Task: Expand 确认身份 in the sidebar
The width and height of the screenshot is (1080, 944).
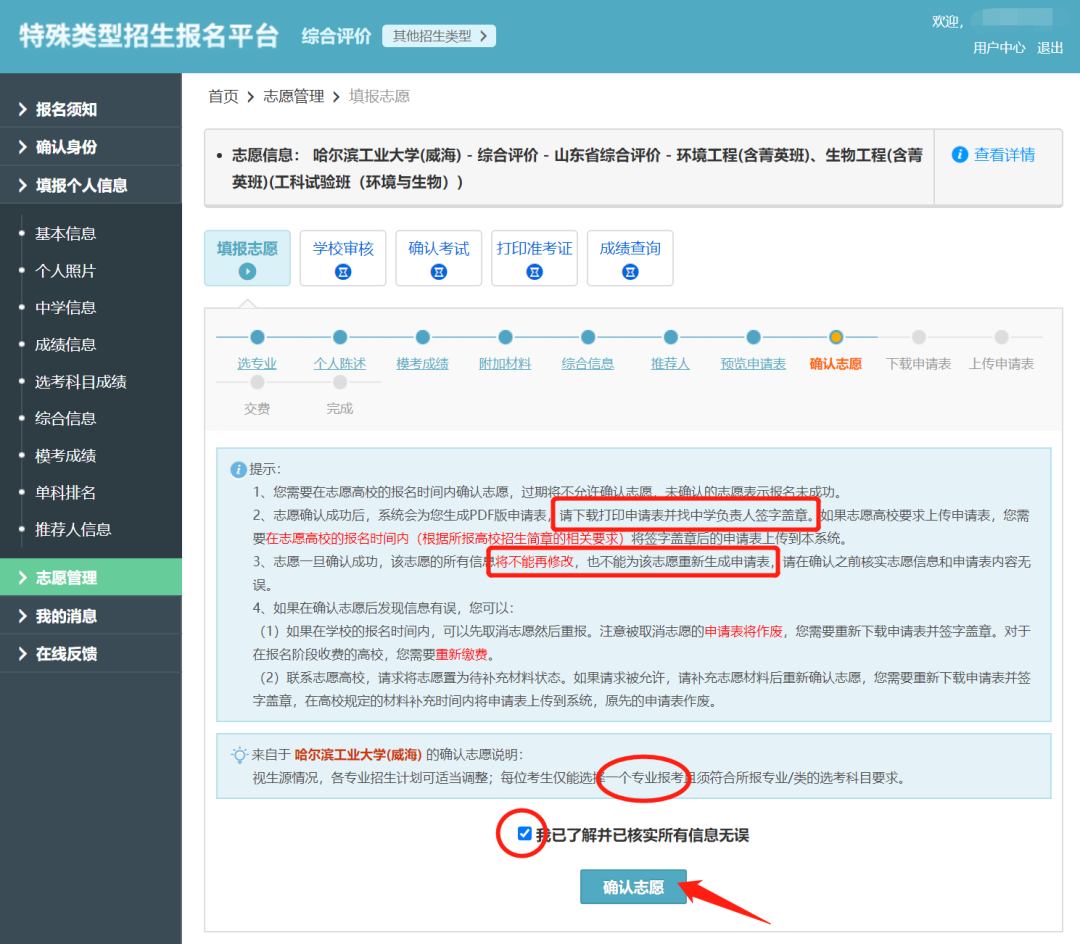Action: [x=91, y=147]
